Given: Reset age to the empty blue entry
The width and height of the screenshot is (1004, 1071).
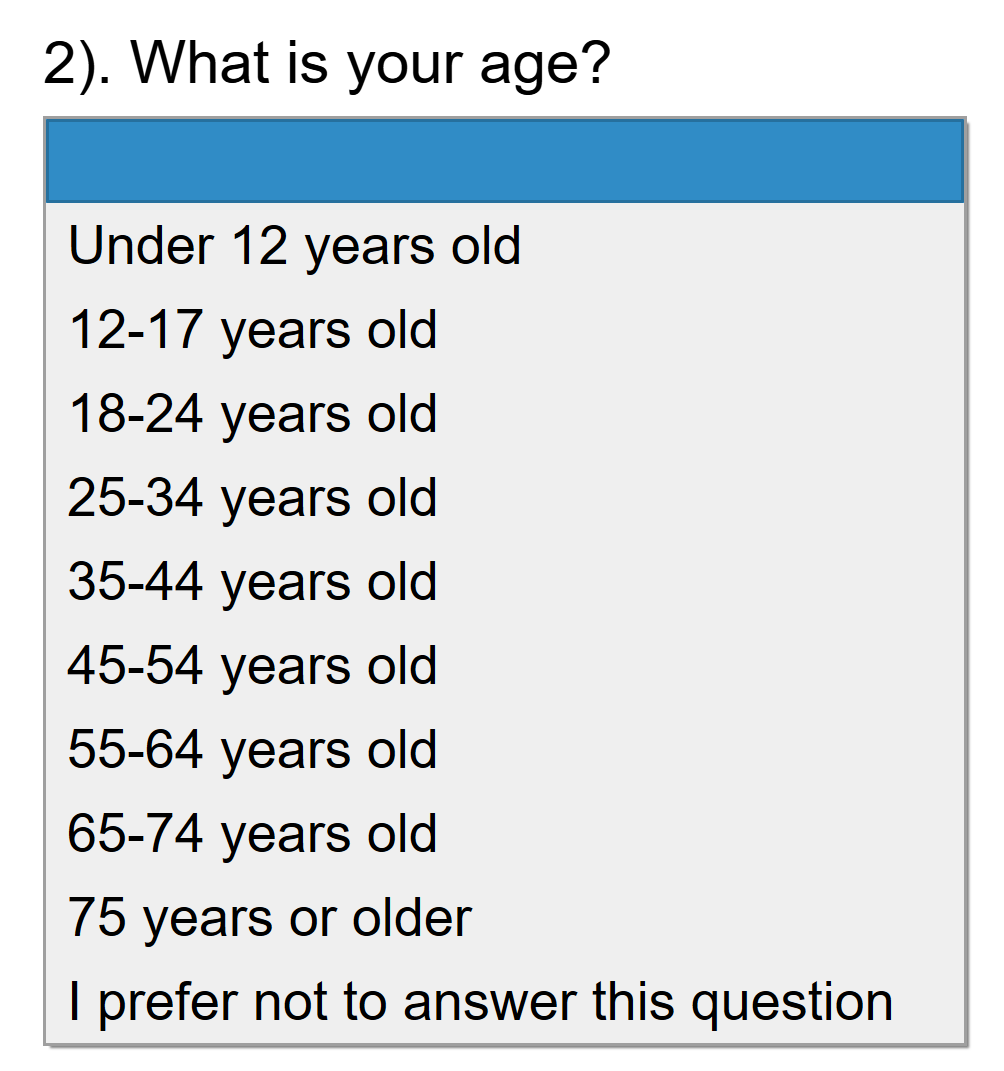Looking at the screenshot, I should pyautogui.click(x=504, y=161).
